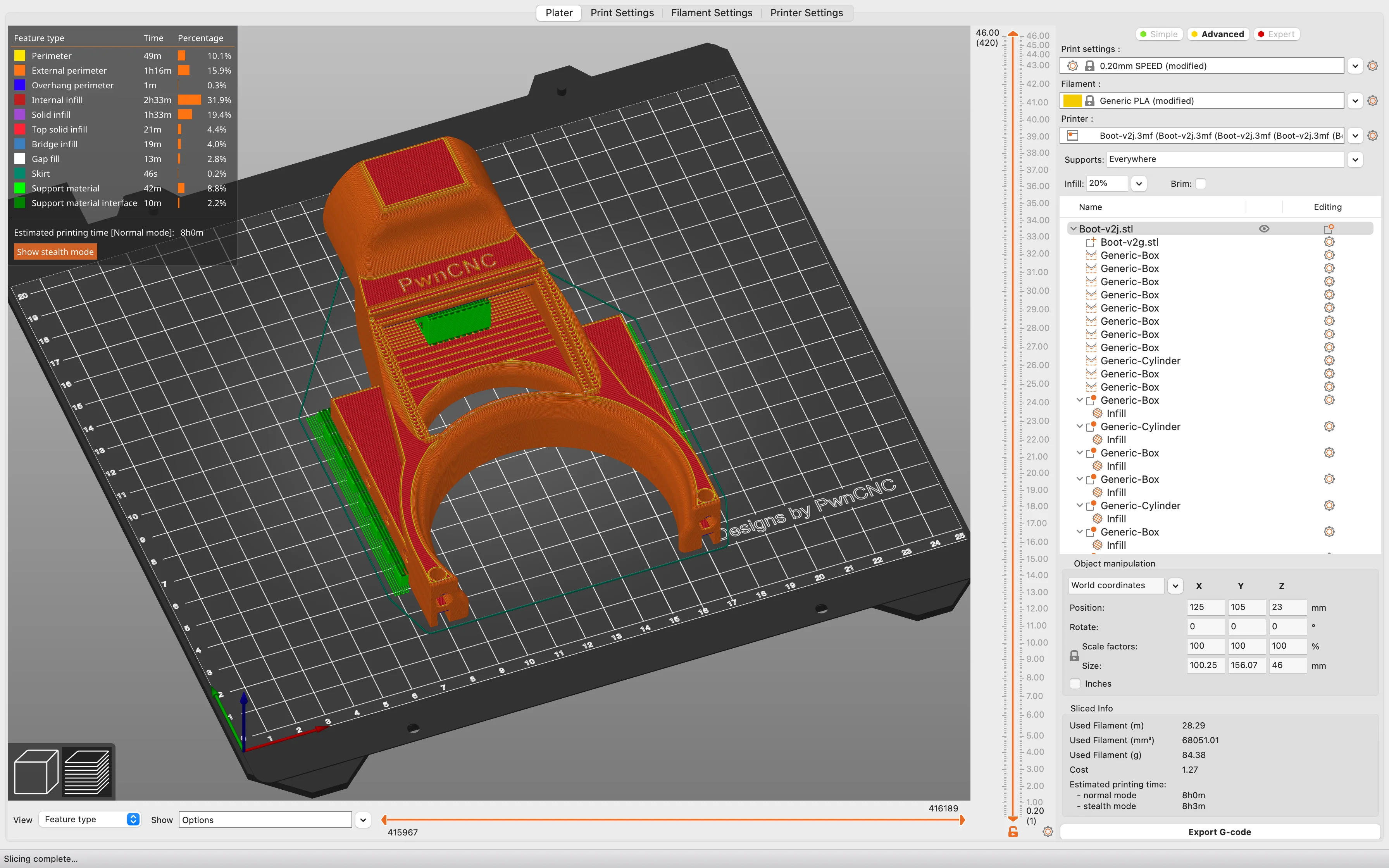Open the Supports dropdown
Screen dimensions: 1389x868
tap(1355, 160)
